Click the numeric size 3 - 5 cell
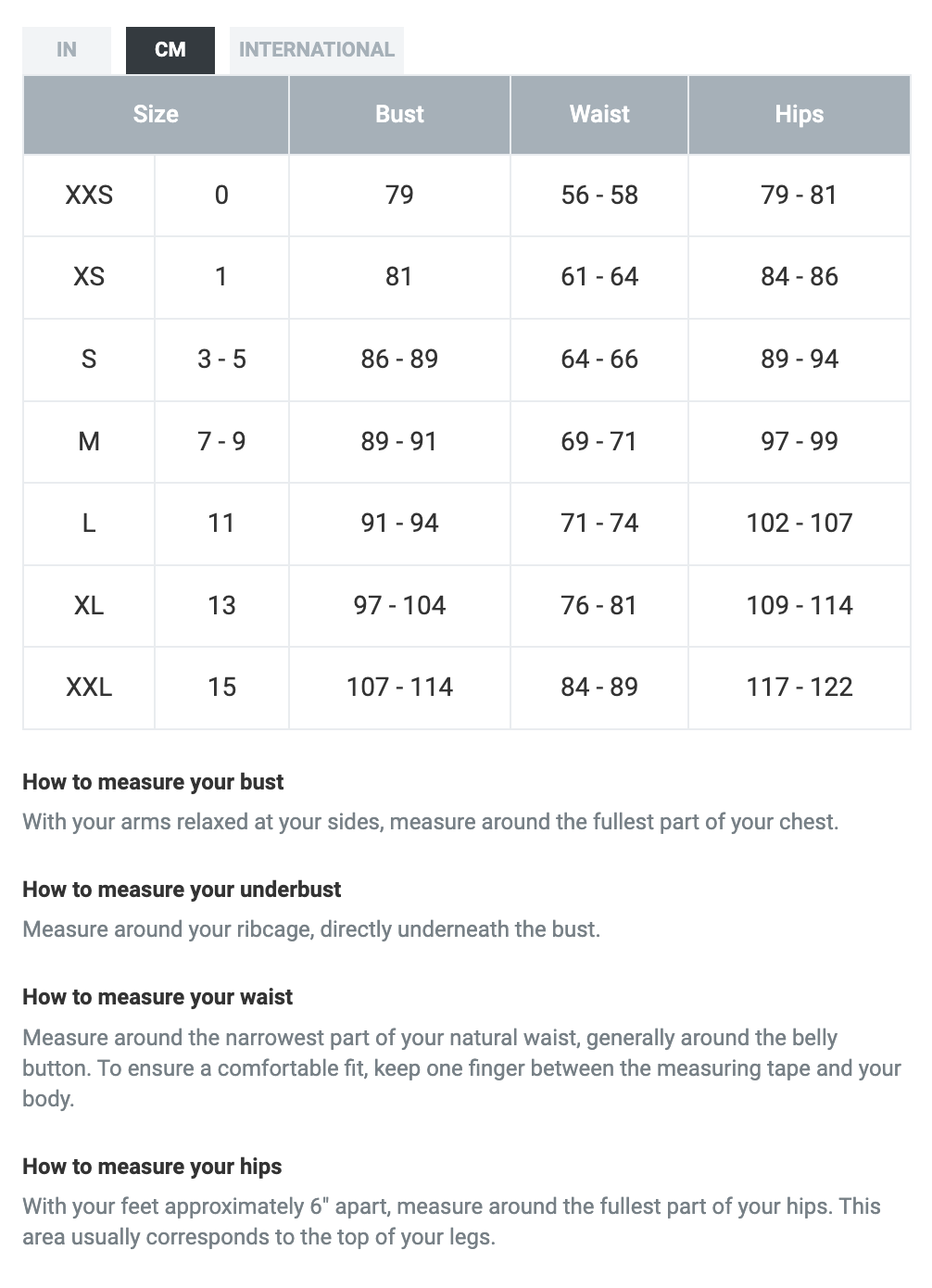Image resolution: width=932 pixels, height=1288 pixels. click(x=221, y=360)
